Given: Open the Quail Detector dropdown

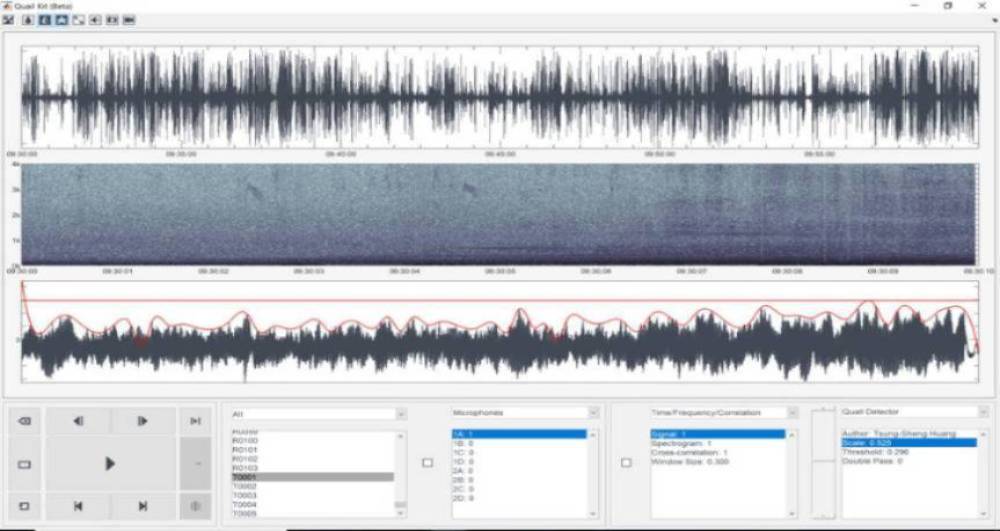Looking at the screenshot, I should pyautogui.click(x=915, y=412).
